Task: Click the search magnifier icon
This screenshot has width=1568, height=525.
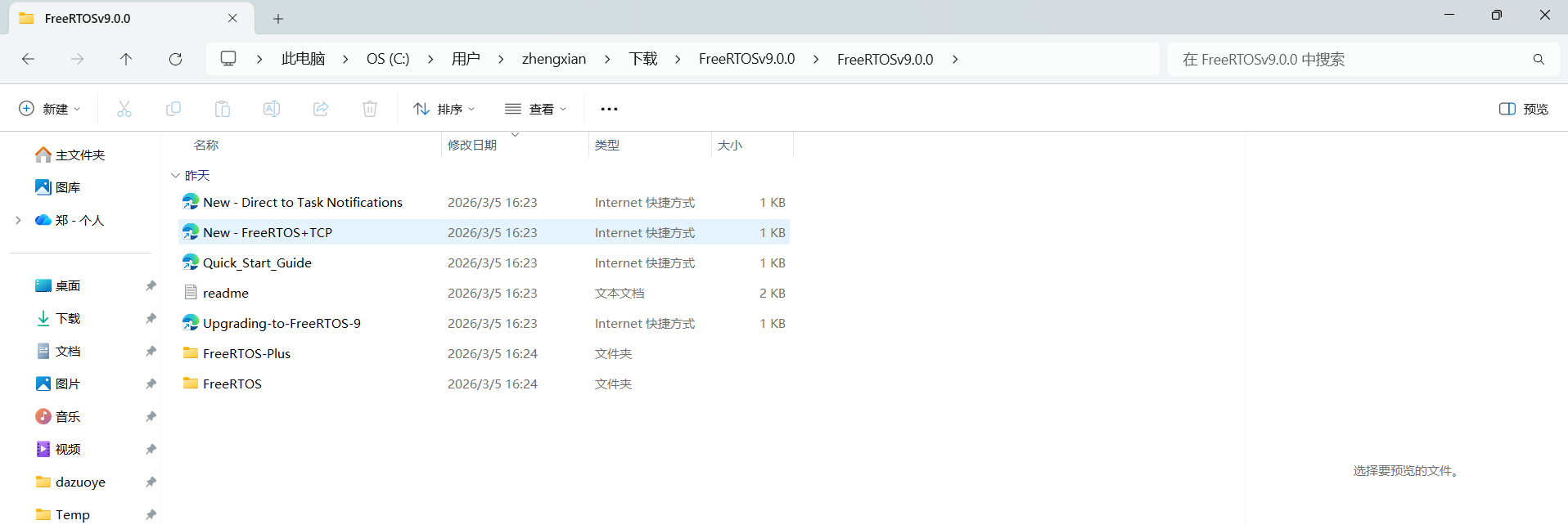Action: coord(1539,59)
